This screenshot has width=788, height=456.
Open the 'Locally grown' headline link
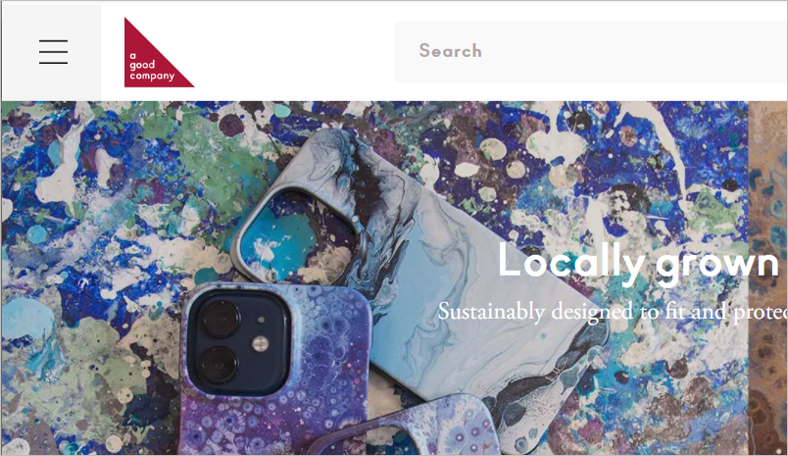coord(638,263)
